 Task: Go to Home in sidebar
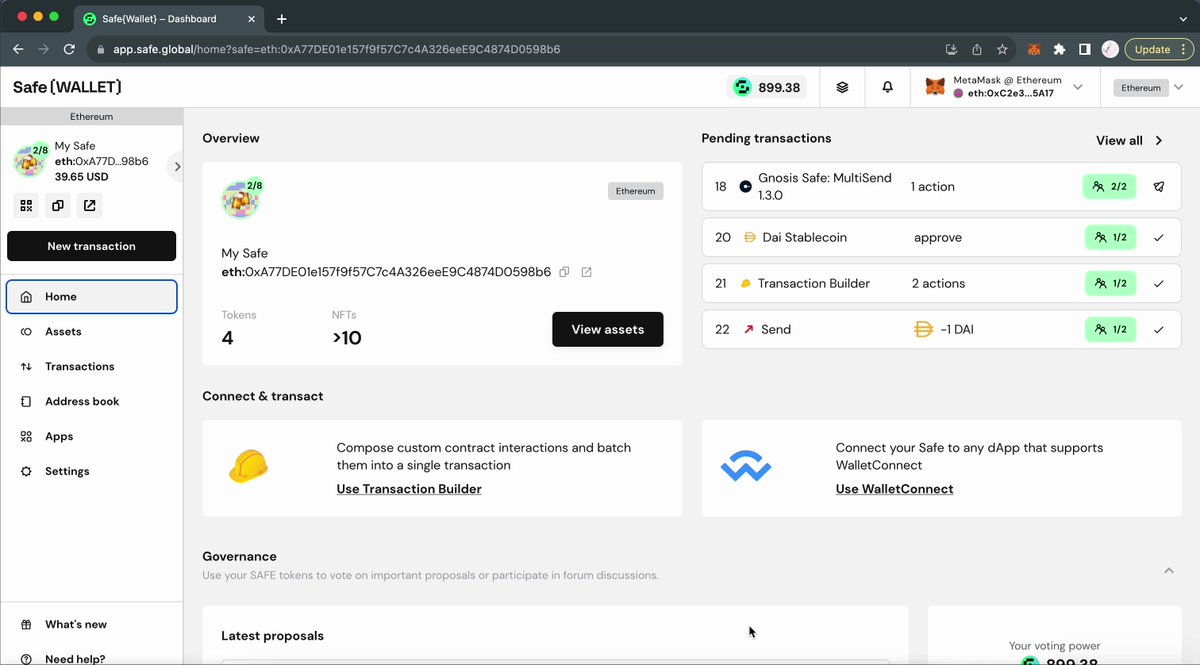click(91, 297)
